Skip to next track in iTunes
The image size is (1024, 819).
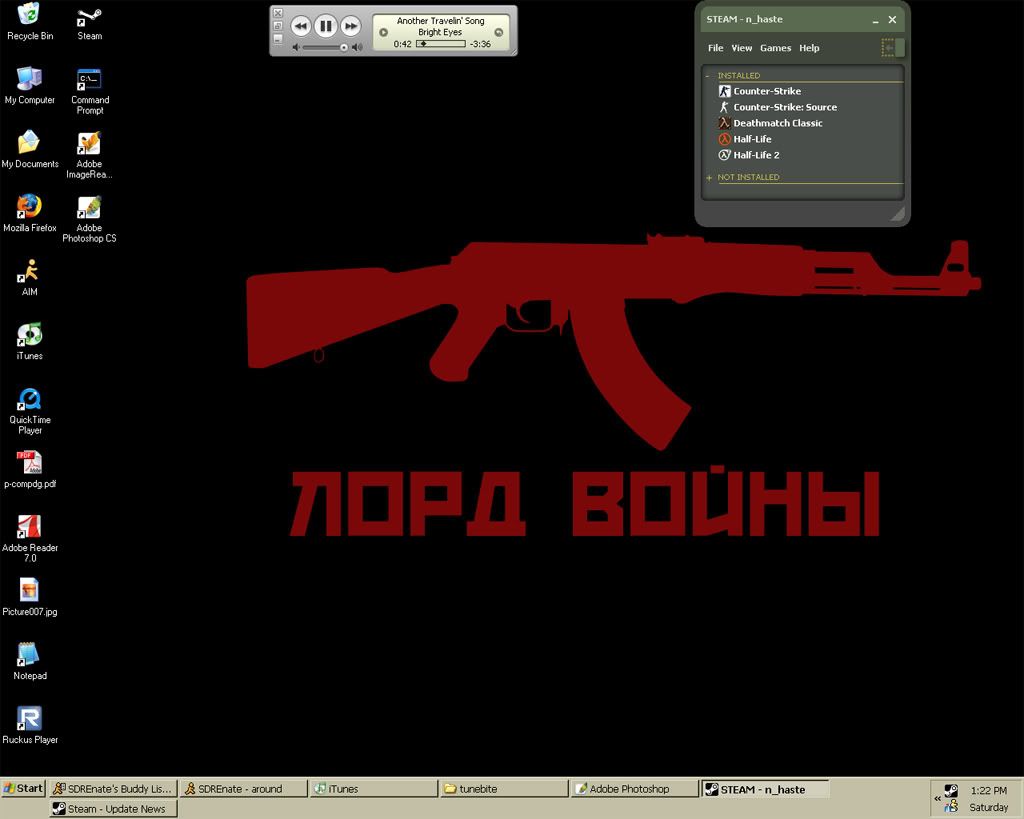click(x=350, y=26)
